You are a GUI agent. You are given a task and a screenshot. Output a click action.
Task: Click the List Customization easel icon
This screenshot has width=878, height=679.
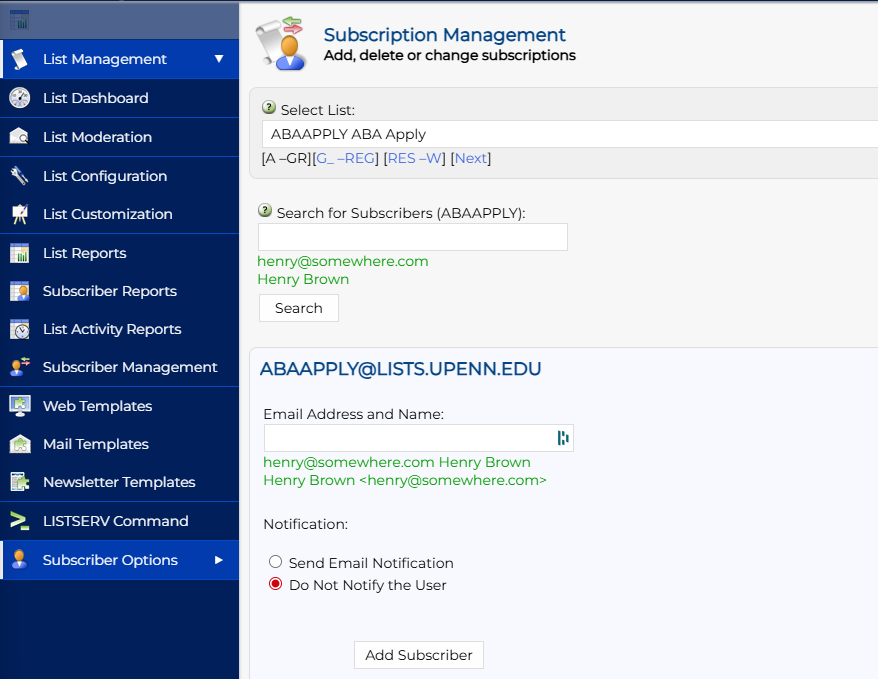coord(20,214)
